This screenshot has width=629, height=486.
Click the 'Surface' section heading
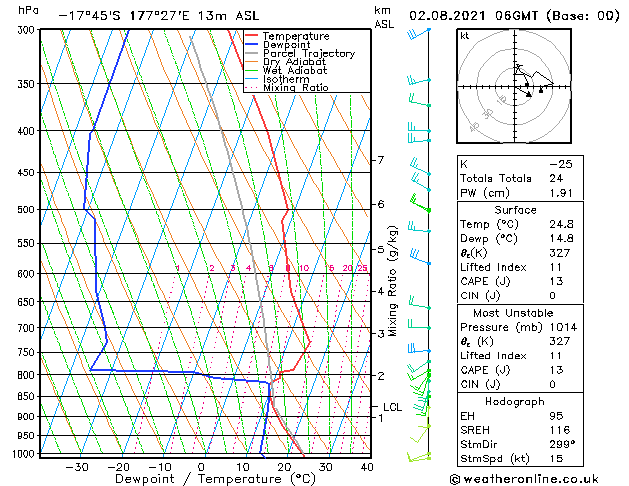click(515, 210)
